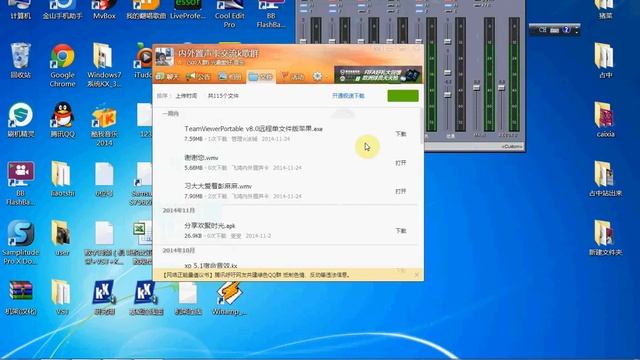Viewport: 640px width, 360px height.
Task: Open the Recycle Bin (回收站) icon
Action: click(20, 60)
